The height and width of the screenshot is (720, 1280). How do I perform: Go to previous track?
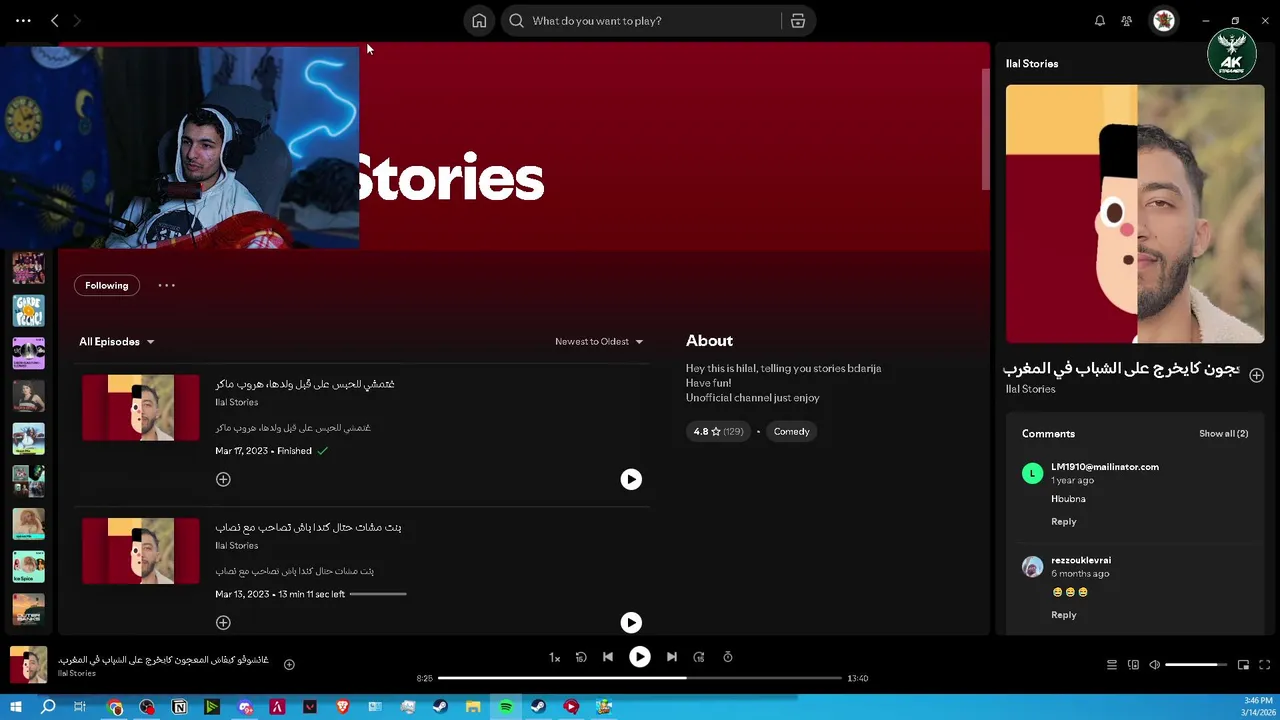[x=608, y=657]
